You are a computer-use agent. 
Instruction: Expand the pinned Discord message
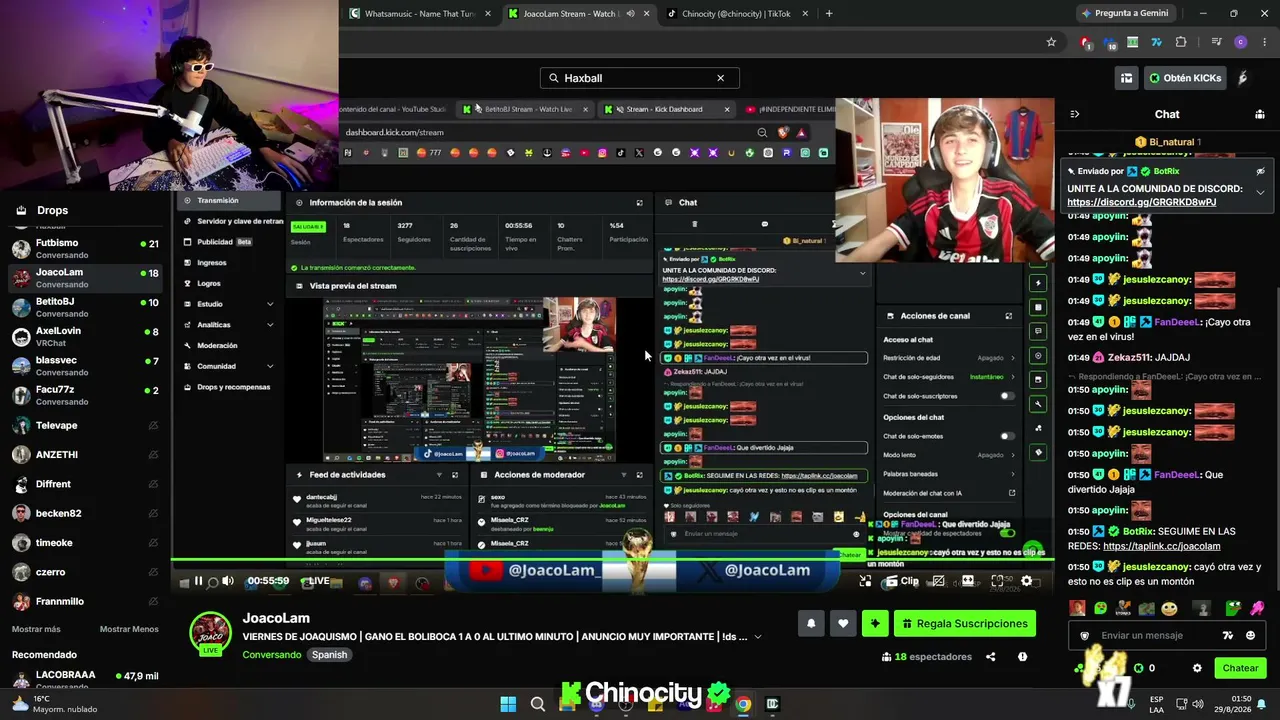click(x=1261, y=192)
